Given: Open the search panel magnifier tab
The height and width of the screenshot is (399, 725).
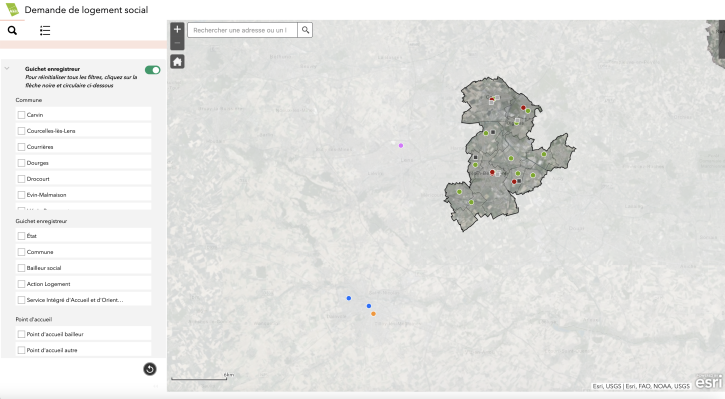Looking at the screenshot, I should click(12, 31).
